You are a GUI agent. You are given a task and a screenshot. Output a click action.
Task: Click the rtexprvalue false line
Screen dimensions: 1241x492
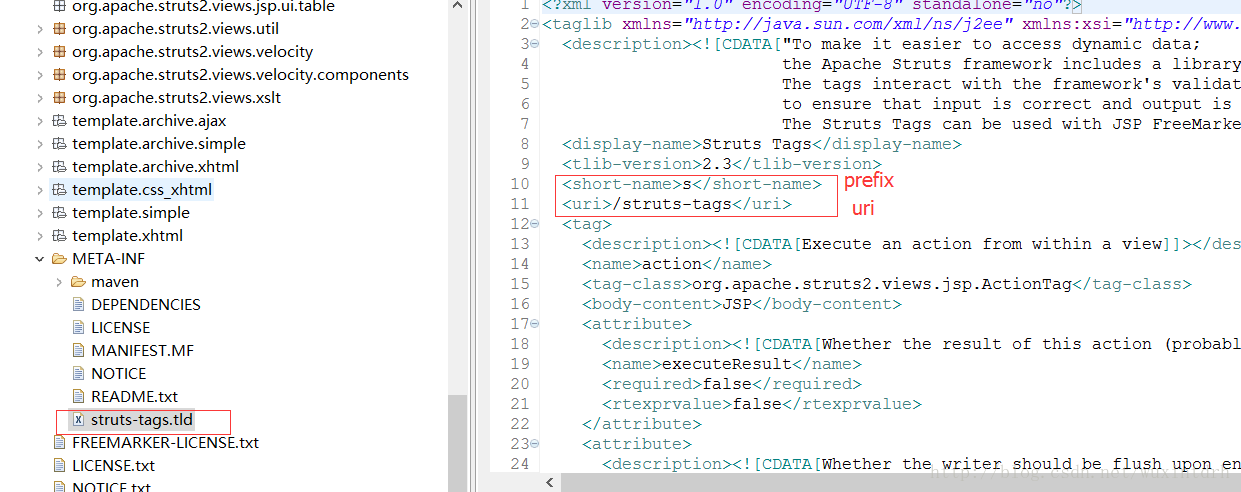761,404
